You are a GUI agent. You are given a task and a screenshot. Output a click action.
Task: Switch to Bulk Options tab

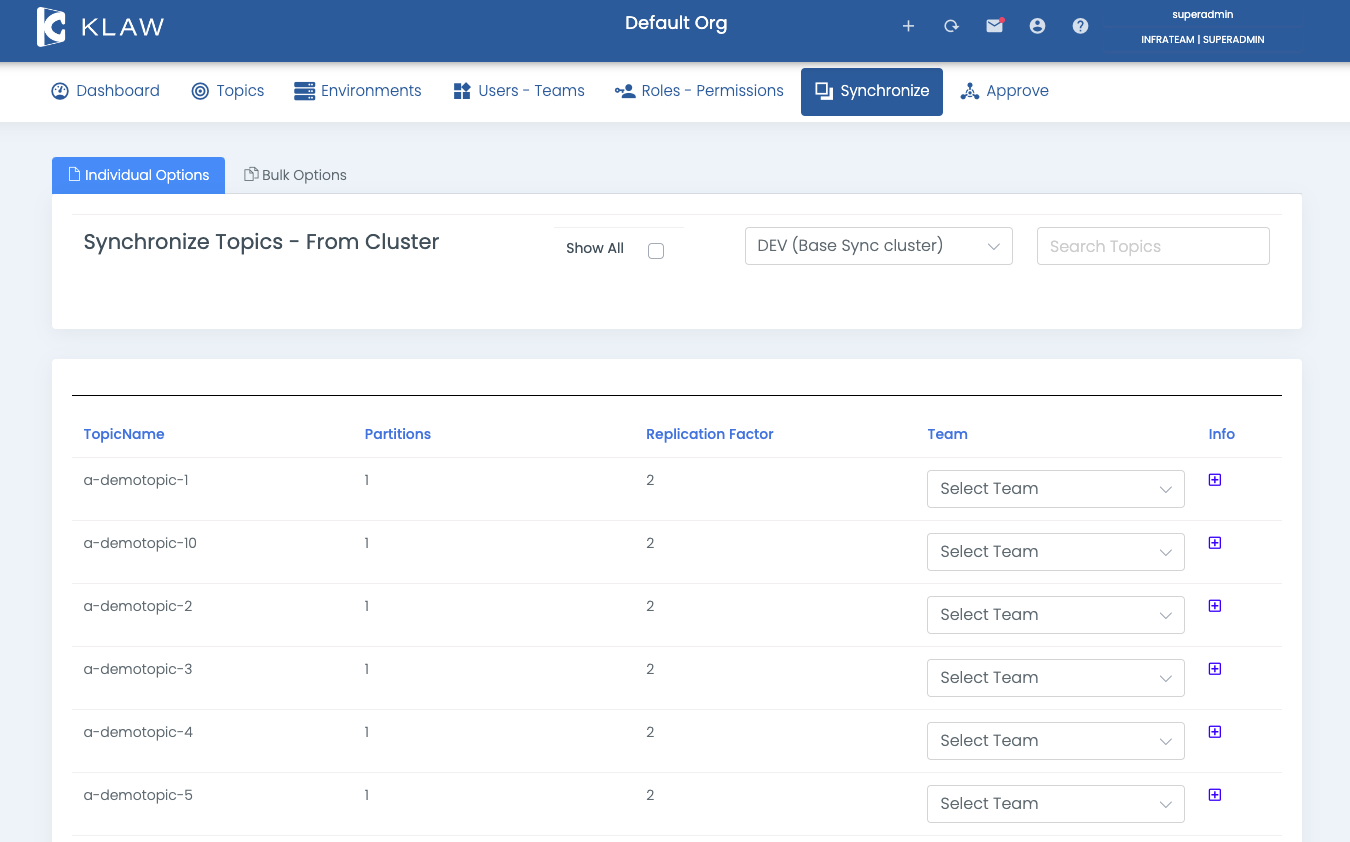click(x=296, y=175)
